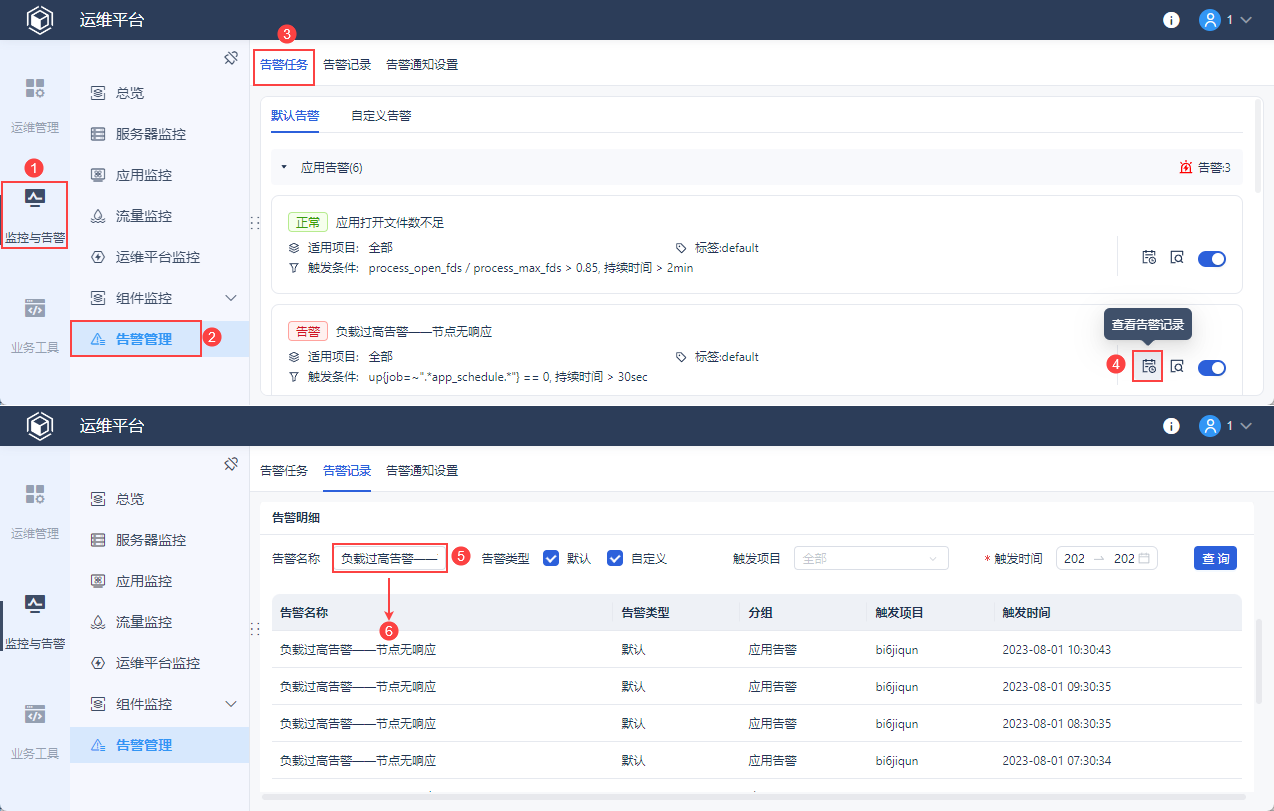1274x811 pixels.
Task: View alert records for 负载过高告警——节点无响应
Action: point(1149,366)
